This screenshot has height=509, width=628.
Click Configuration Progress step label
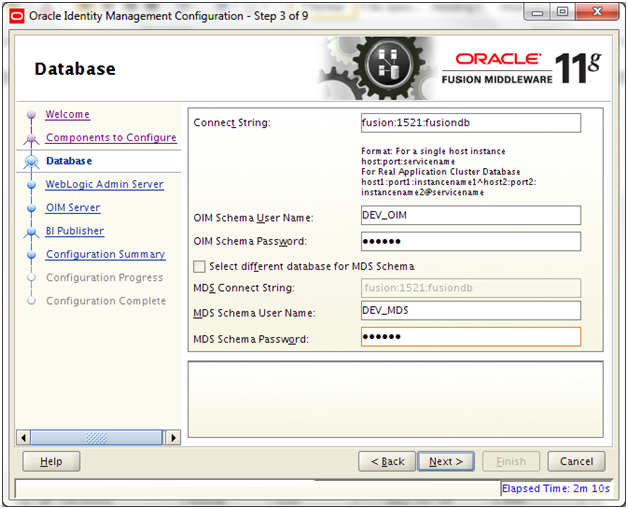coord(104,278)
